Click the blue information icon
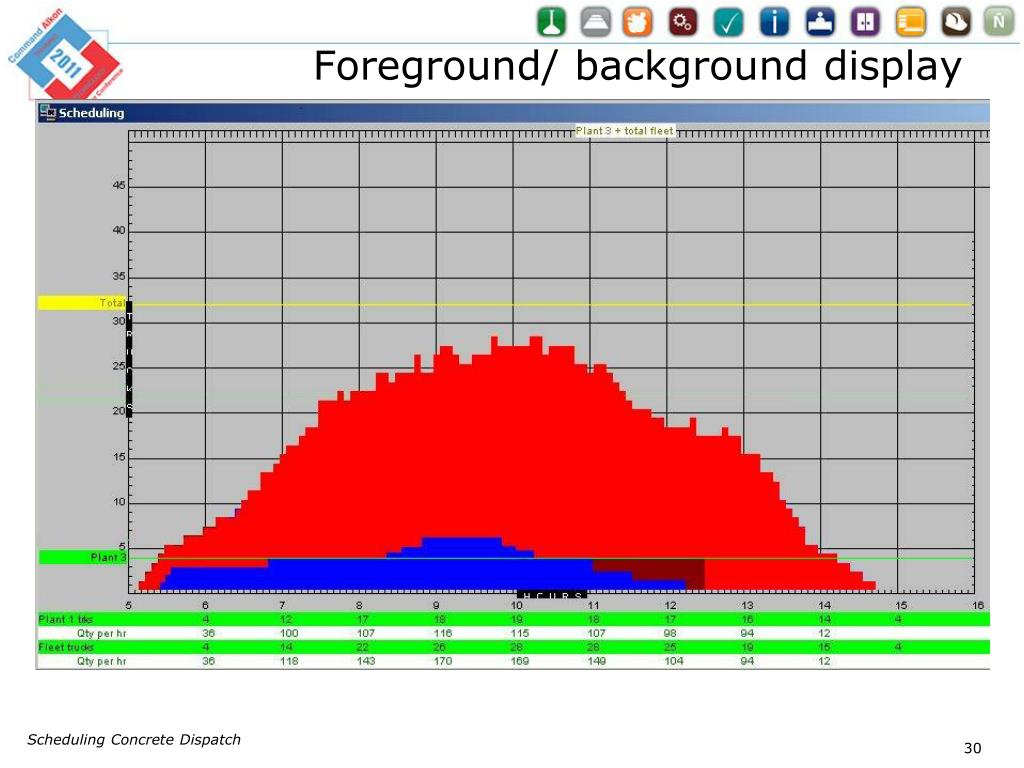1024x768 pixels. [775, 20]
